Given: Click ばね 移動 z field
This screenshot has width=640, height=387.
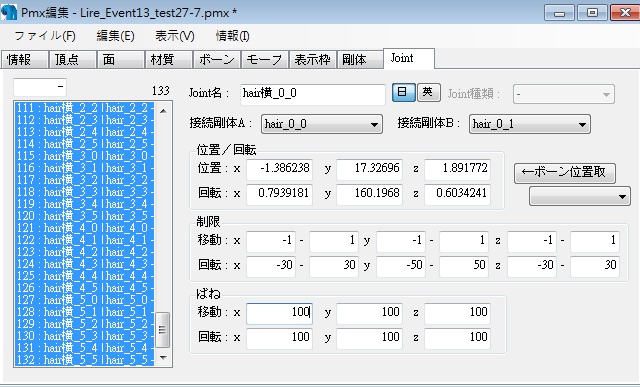Looking at the screenshot, I should pyautogui.click(x=458, y=313).
